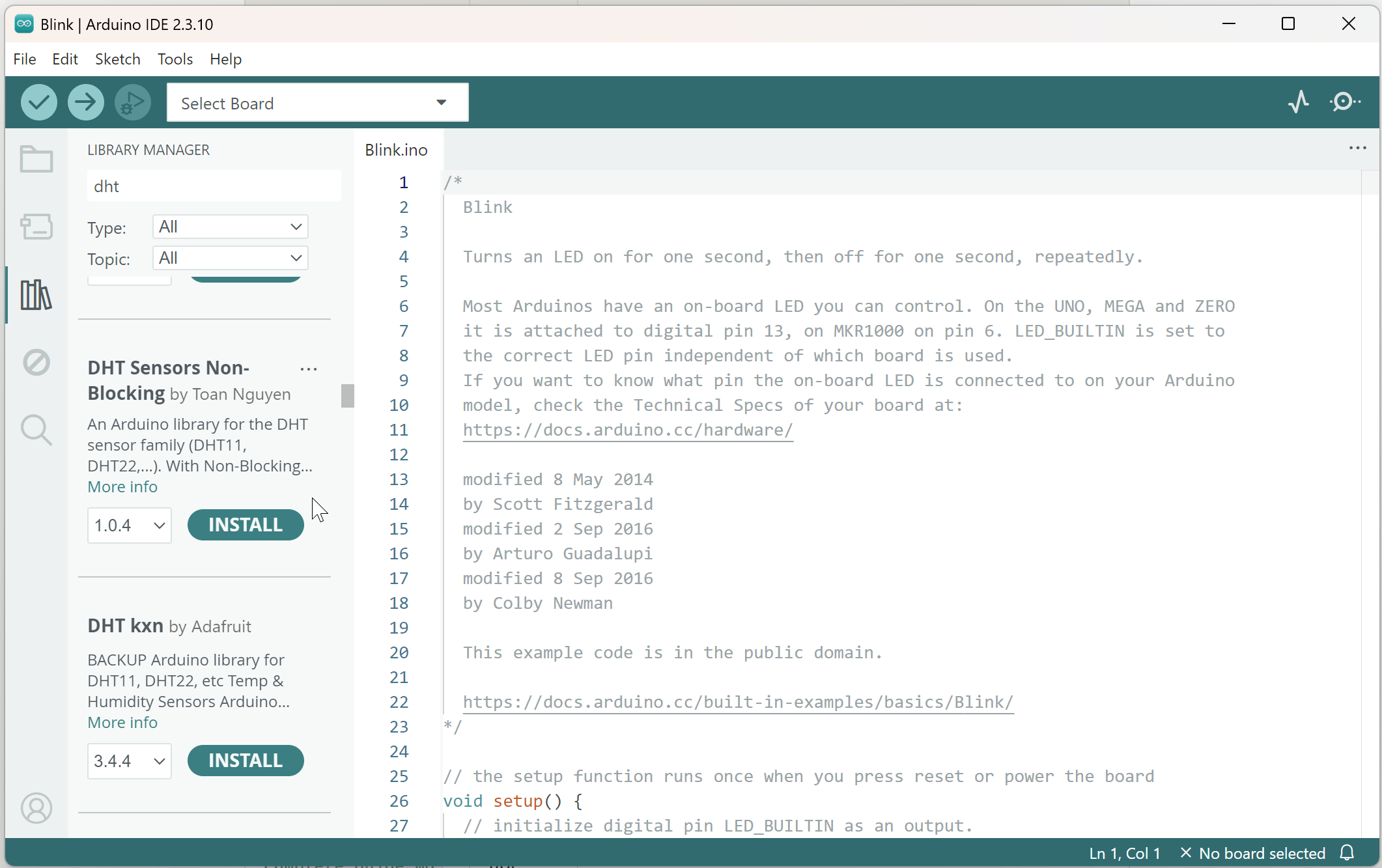Open the Topic filter dropdown

tap(231, 258)
